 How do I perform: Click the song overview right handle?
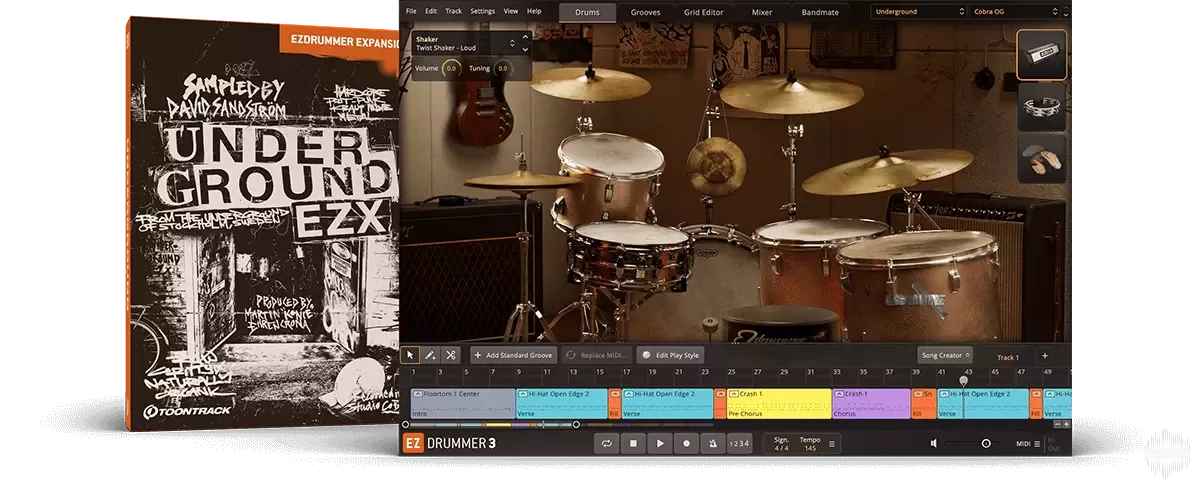[x=576, y=425]
